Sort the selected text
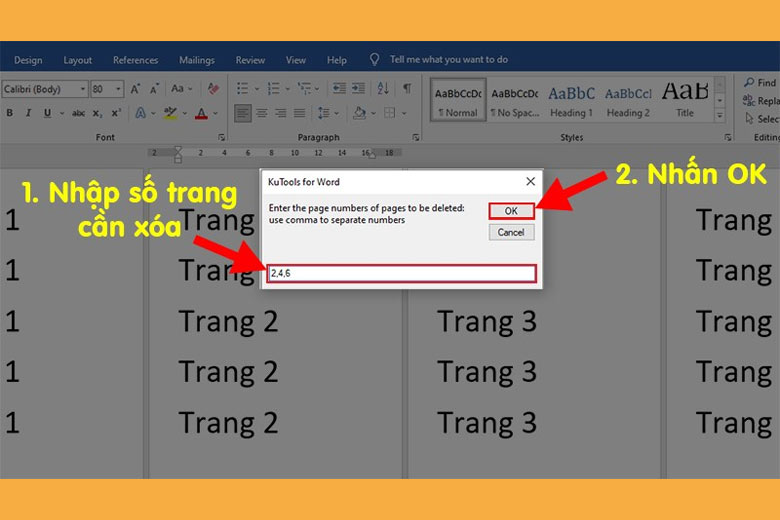 pyautogui.click(x=383, y=89)
